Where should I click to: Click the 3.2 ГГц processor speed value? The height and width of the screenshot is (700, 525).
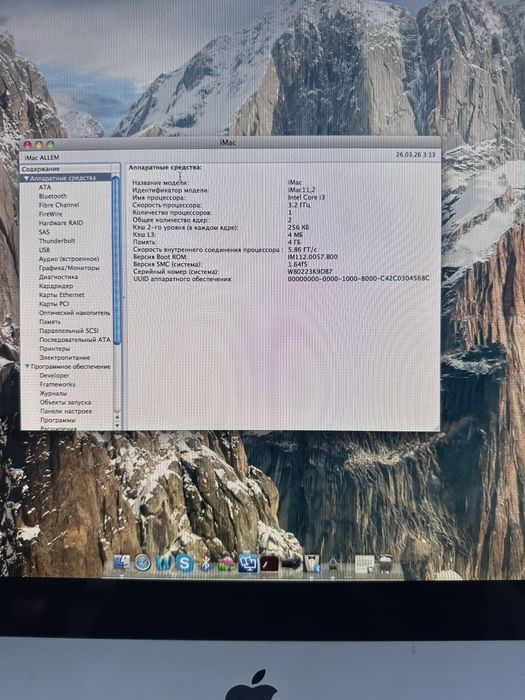[x=299, y=205]
